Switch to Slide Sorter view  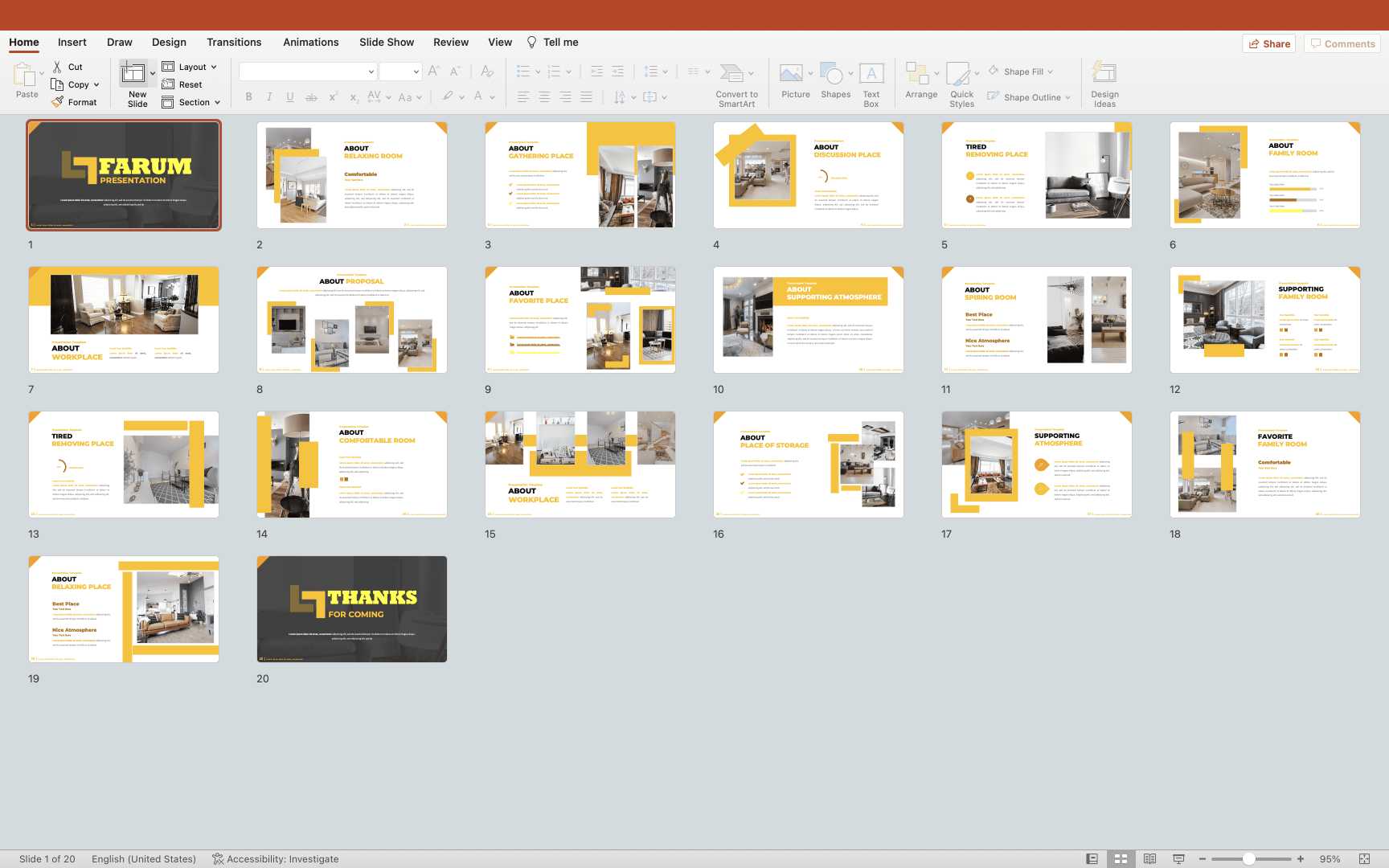pyautogui.click(x=1121, y=859)
